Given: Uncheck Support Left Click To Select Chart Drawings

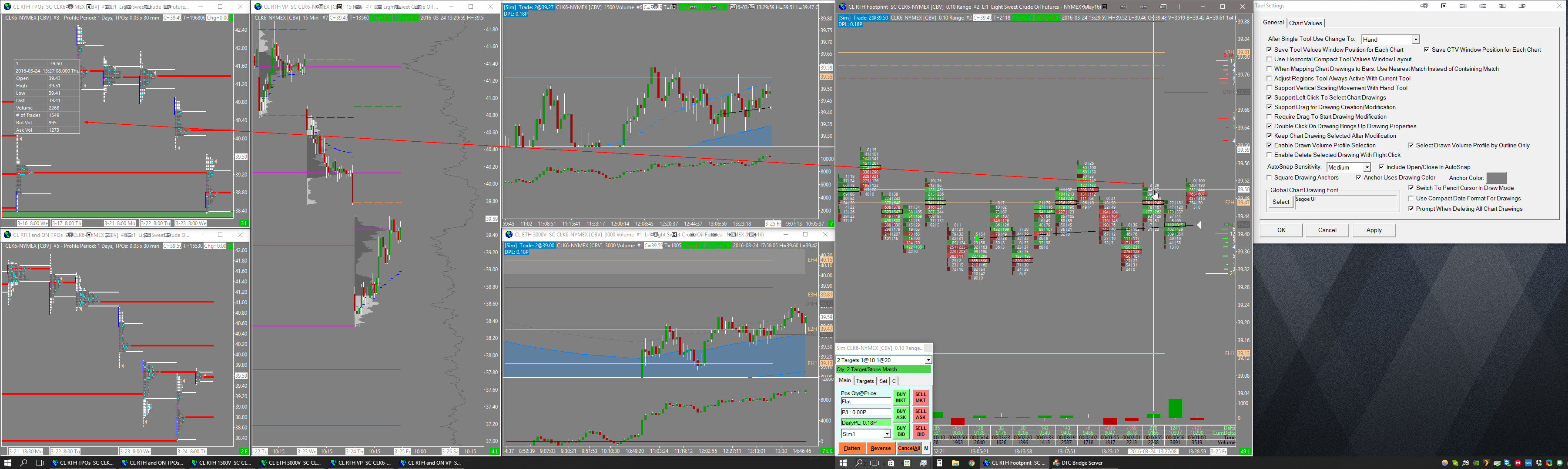Looking at the screenshot, I should 1269,98.
